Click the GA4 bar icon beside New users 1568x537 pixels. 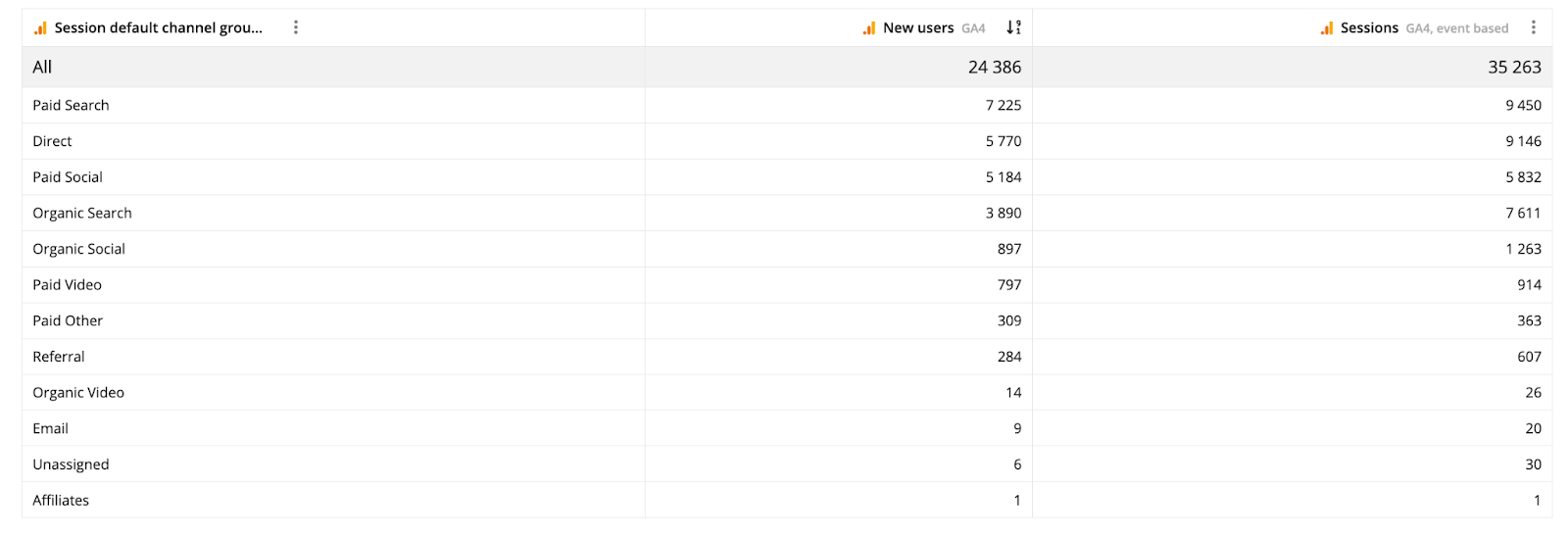click(869, 28)
